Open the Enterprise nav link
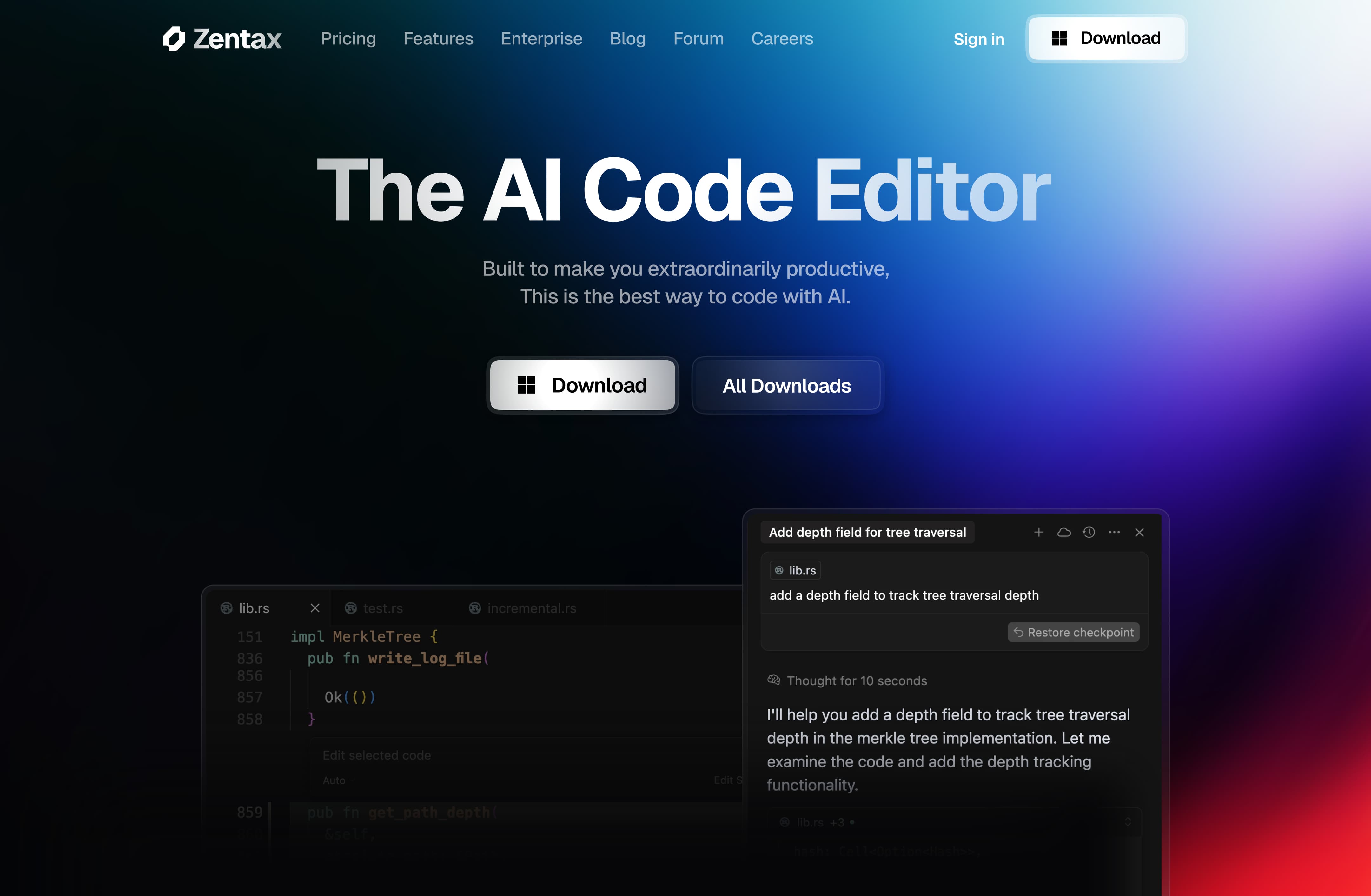The image size is (1371, 896). point(541,39)
